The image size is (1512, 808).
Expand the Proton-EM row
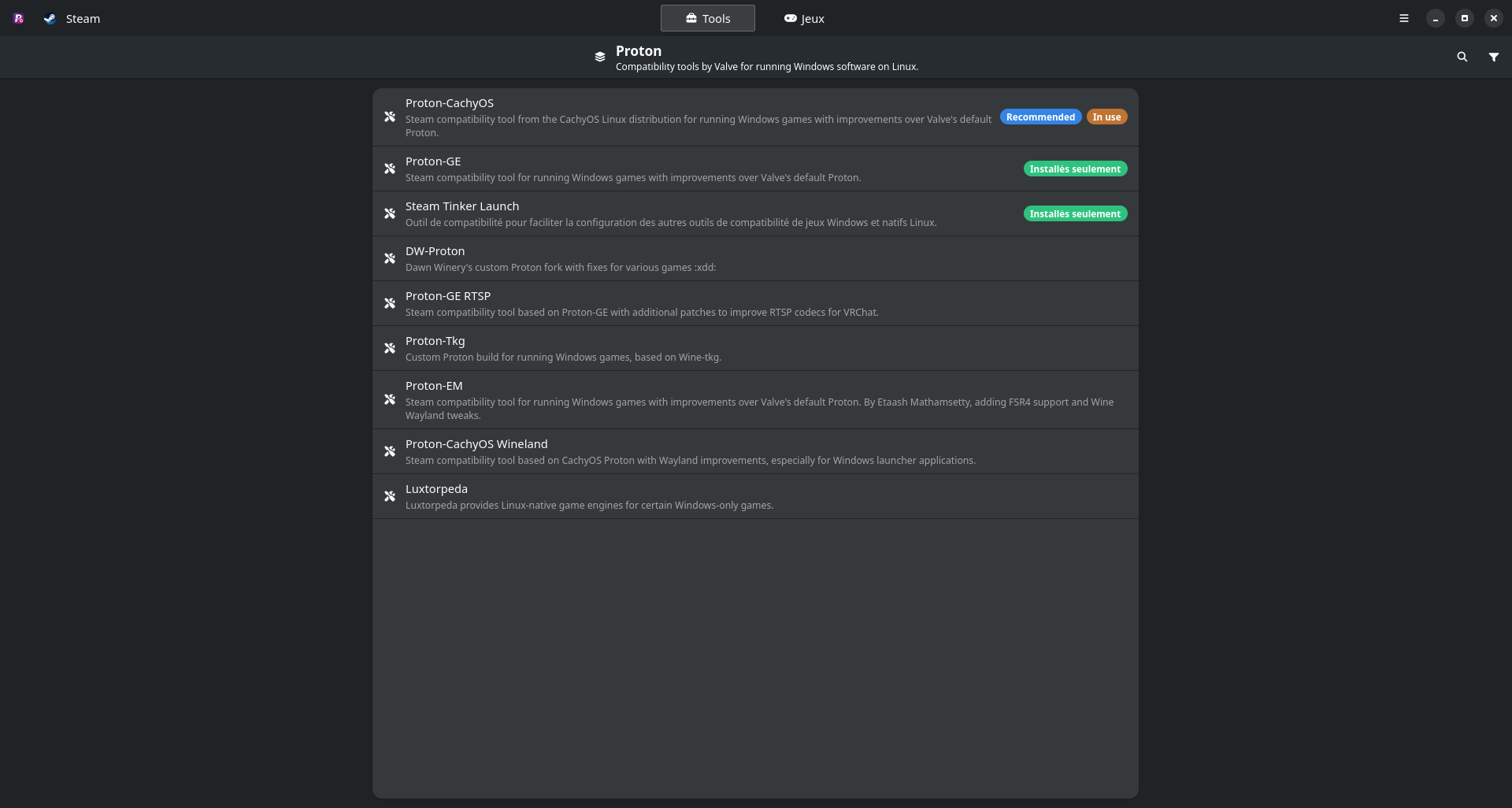(x=755, y=400)
